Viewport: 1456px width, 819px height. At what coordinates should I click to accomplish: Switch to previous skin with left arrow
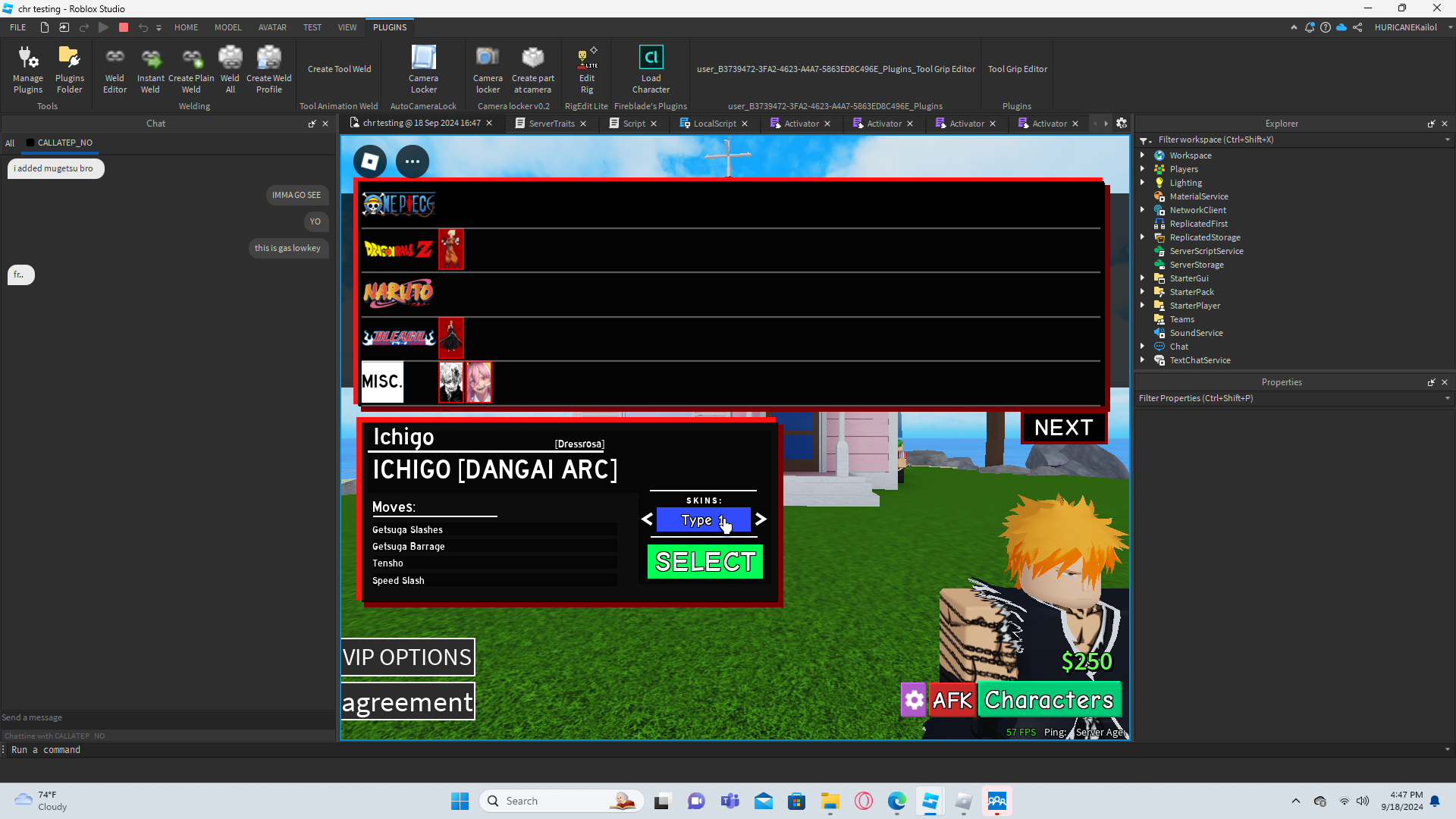tap(647, 519)
